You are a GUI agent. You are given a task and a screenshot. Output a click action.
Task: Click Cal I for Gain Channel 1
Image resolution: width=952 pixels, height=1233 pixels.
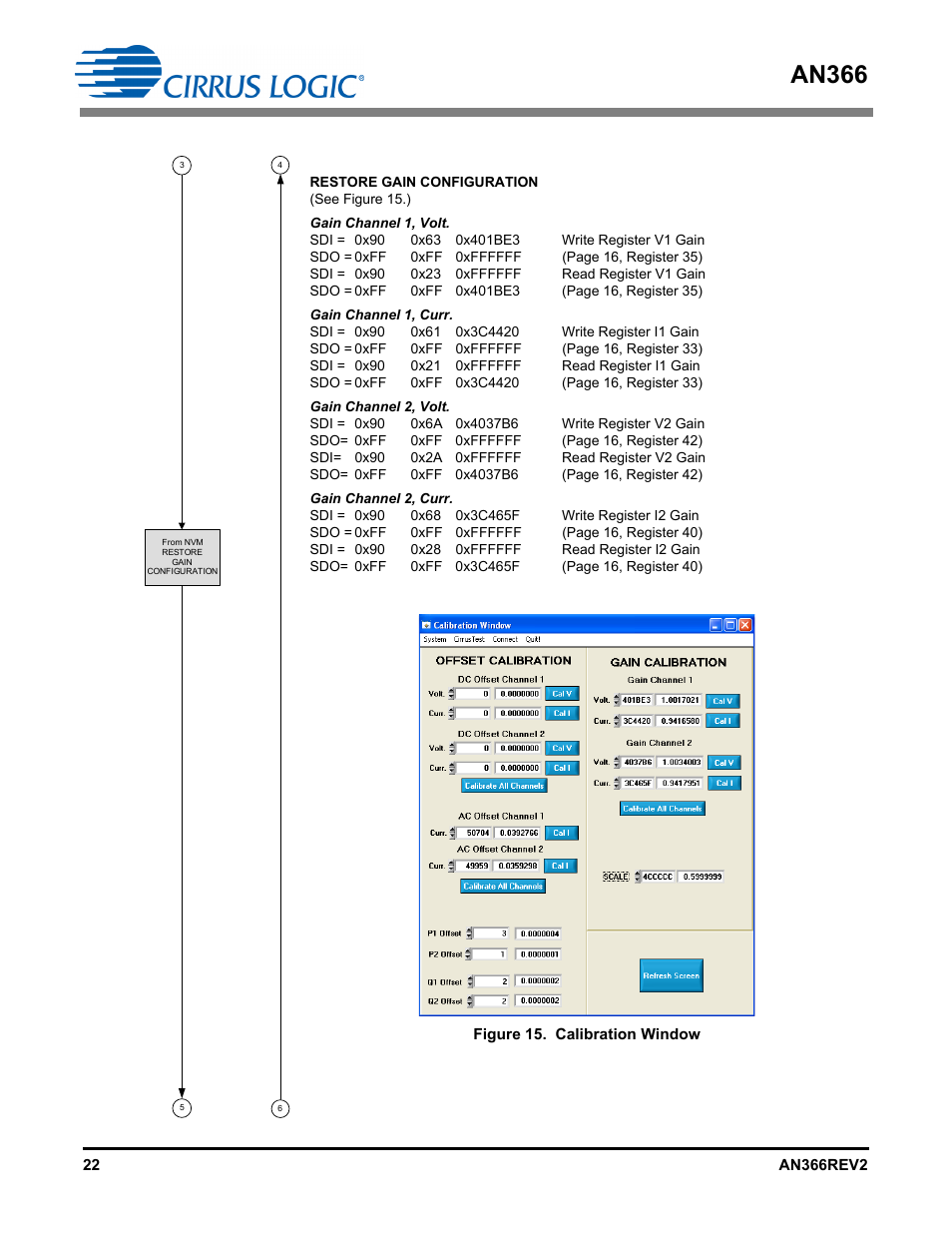coord(722,721)
